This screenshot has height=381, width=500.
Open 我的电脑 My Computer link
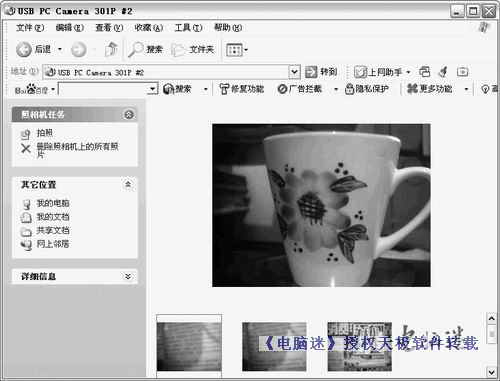[x=53, y=203]
